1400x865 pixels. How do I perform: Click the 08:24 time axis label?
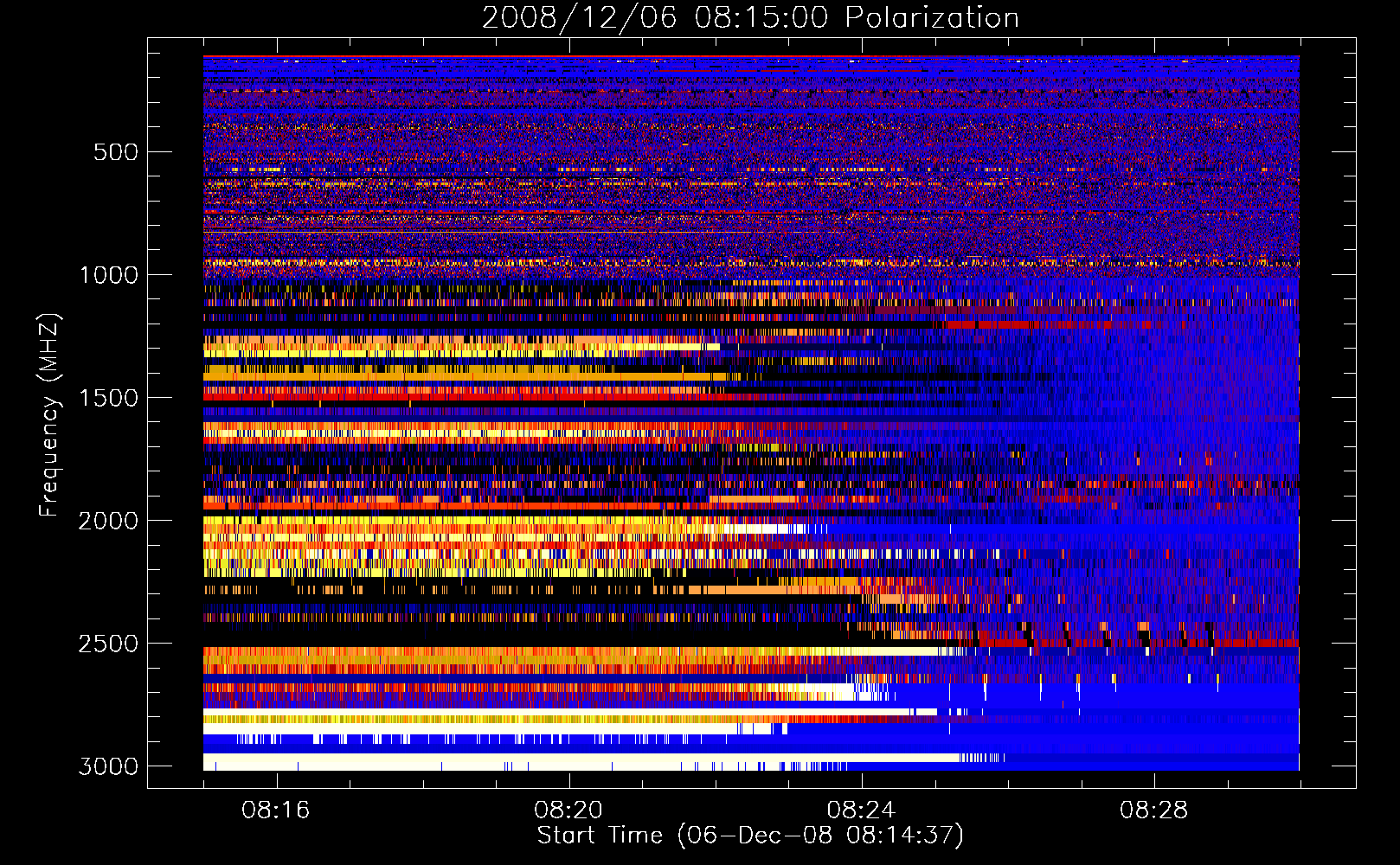(861, 811)
